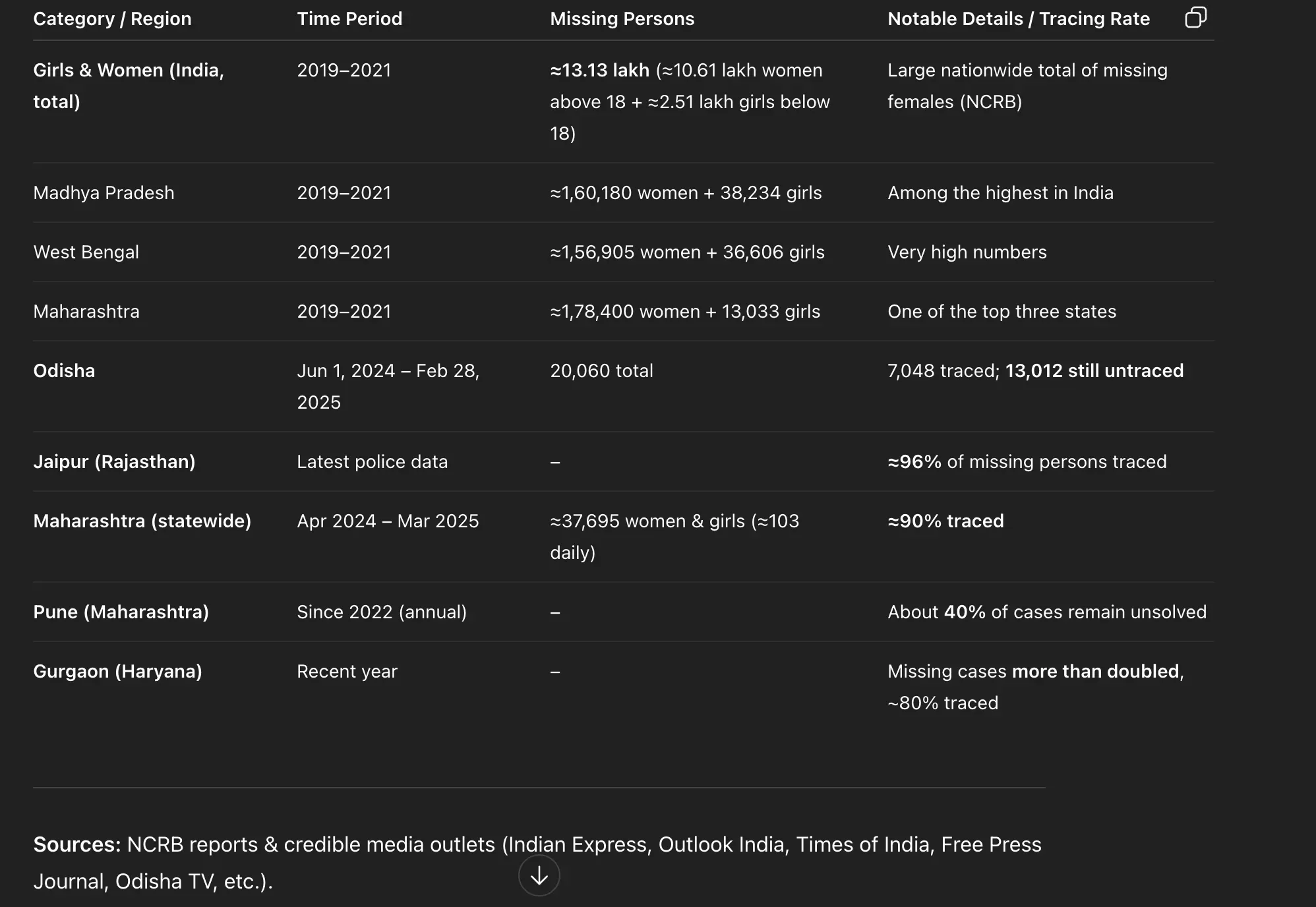Click the Notable Details / Tracing Rate header
Image resolution: width=1316 pixels, height=907 pixels.
click(1018, 18)
